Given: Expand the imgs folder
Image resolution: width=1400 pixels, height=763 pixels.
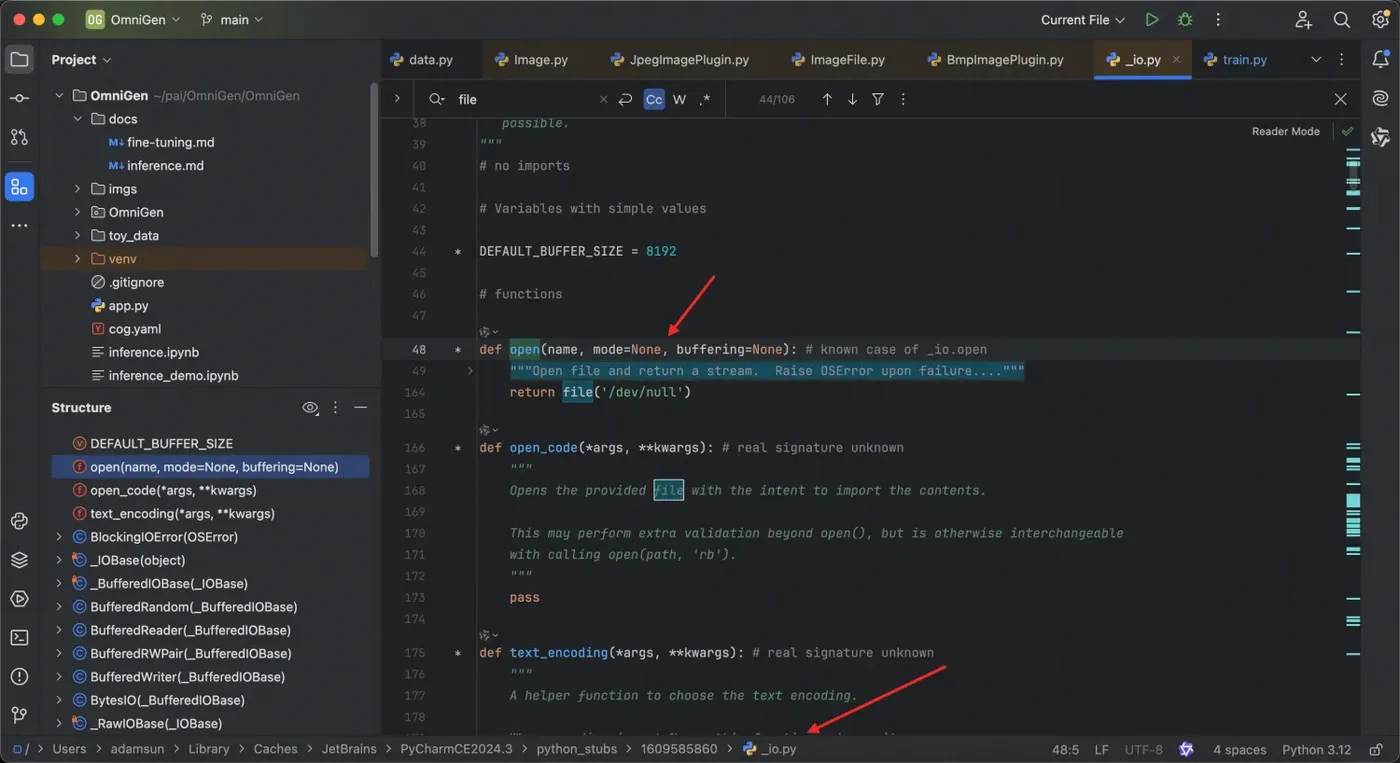Looking at the screenshot, I should (78, 189).
